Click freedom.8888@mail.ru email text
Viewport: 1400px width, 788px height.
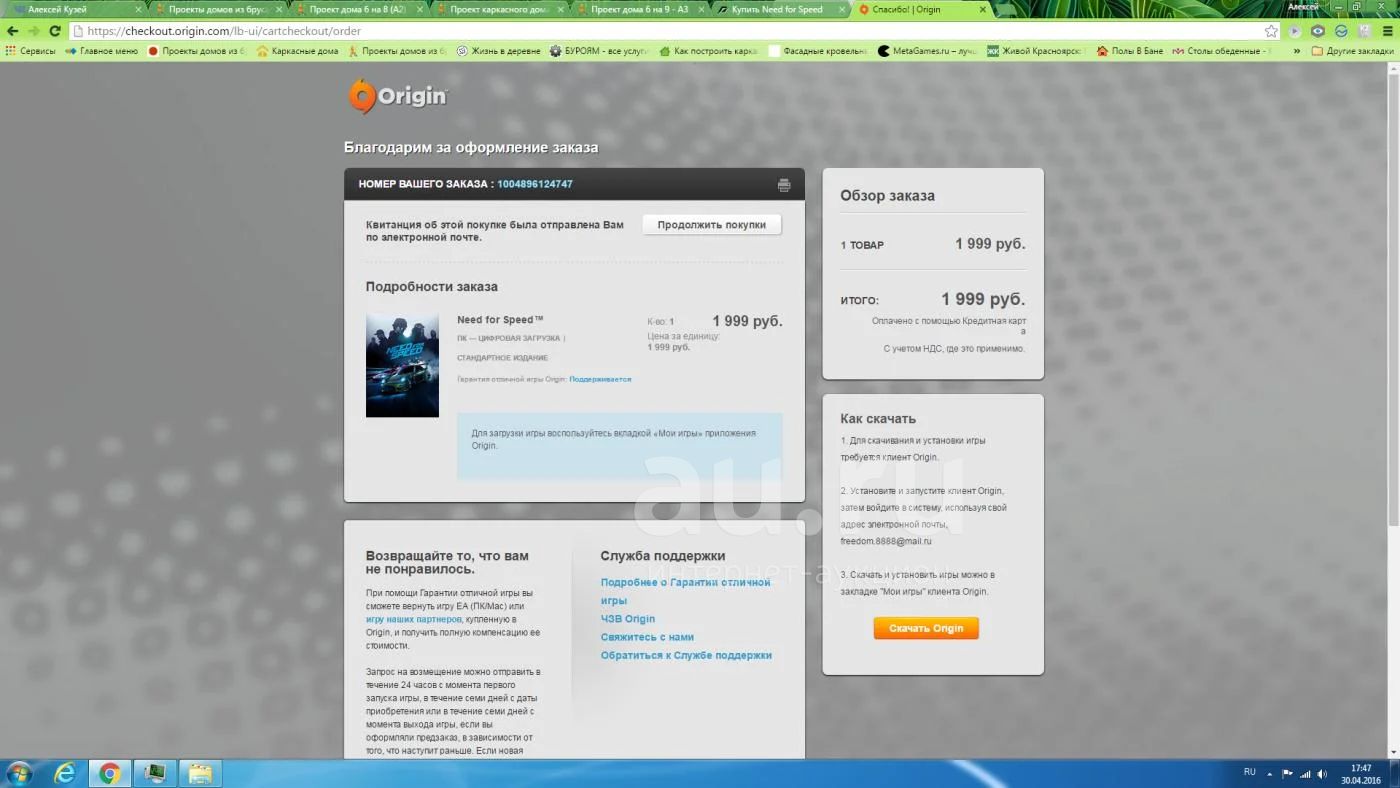pyautogui.click(x=886, y=541)
